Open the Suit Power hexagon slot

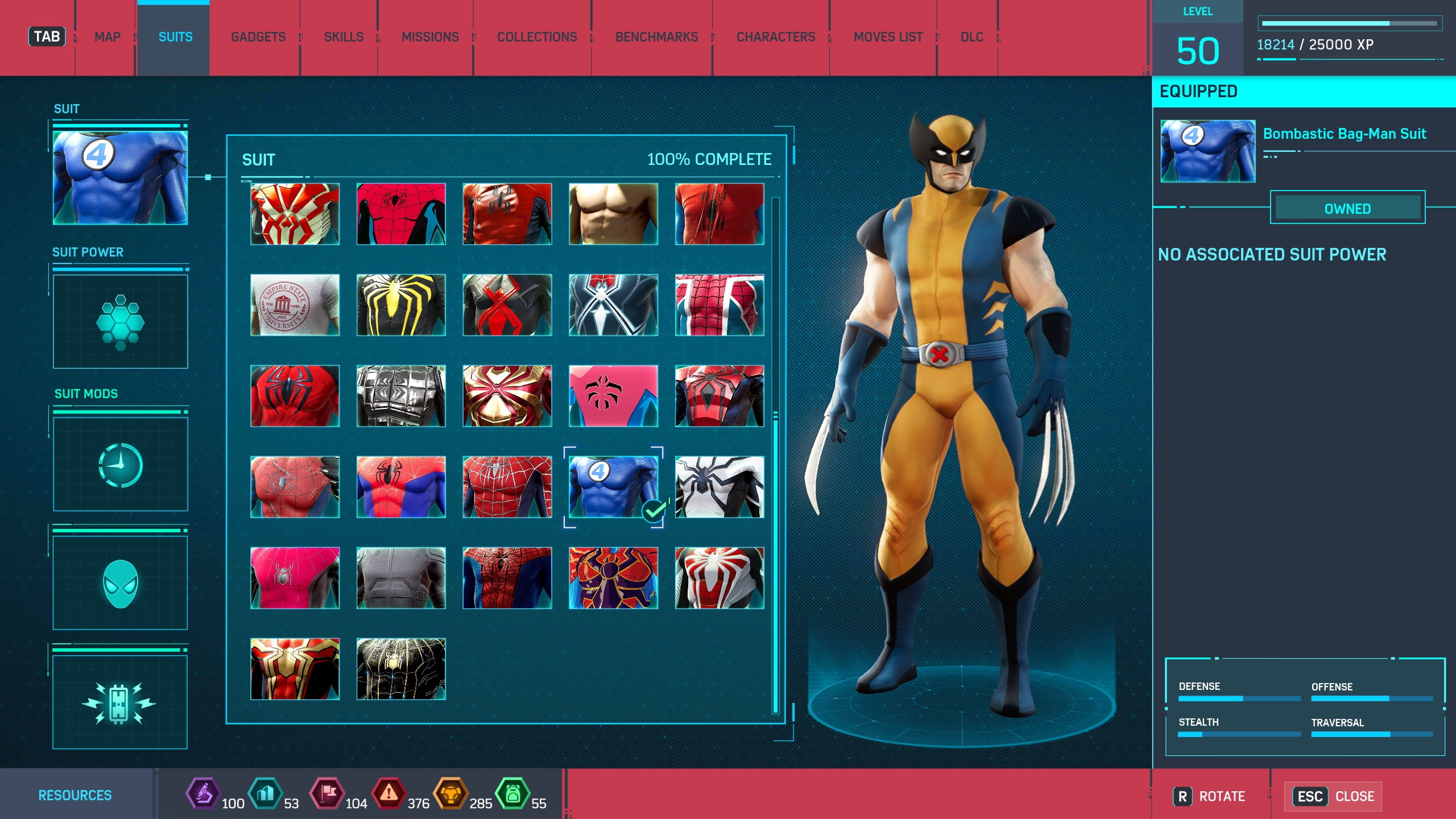coord(120,322)
